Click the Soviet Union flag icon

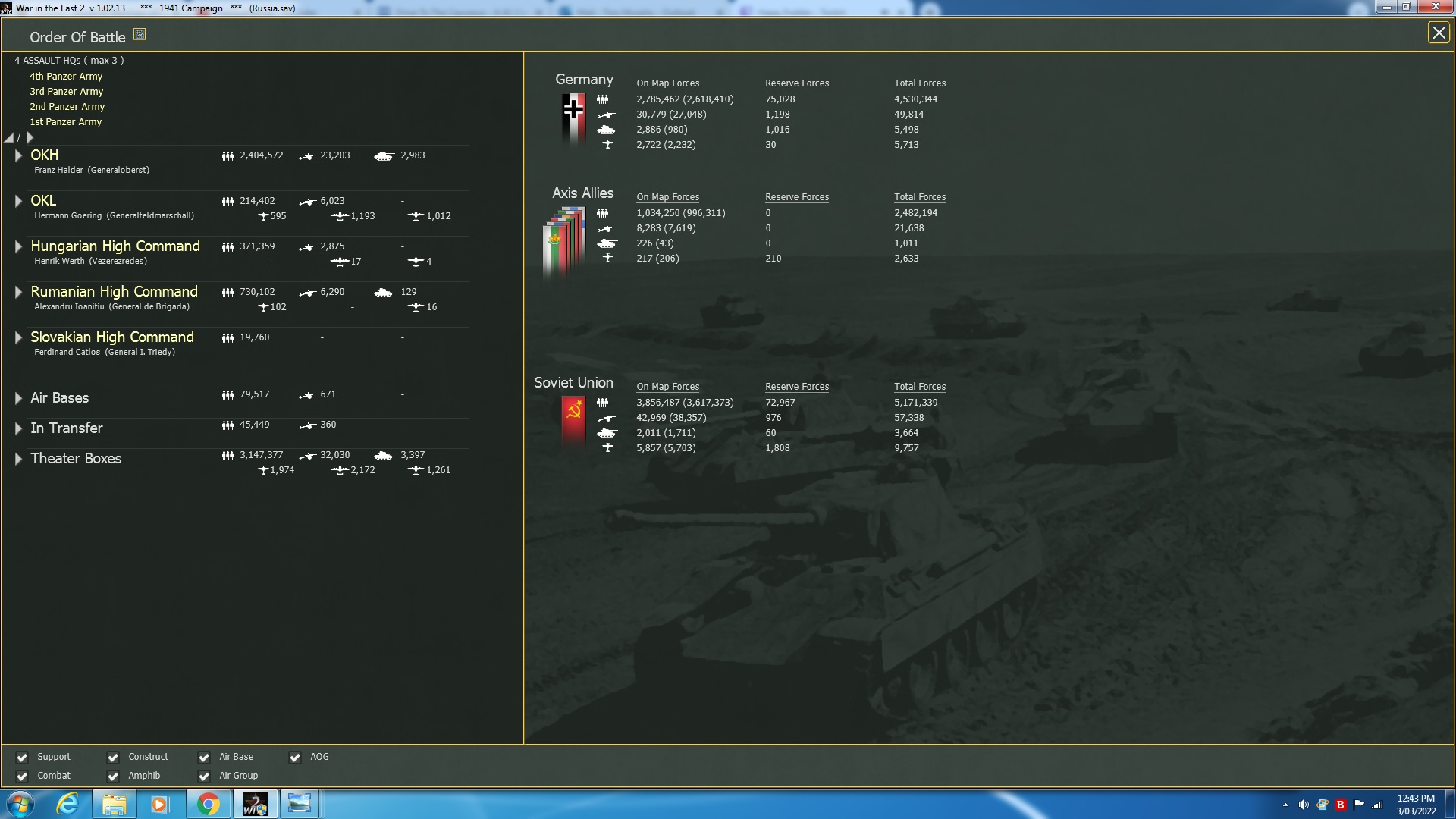click(x=573, y=421)
